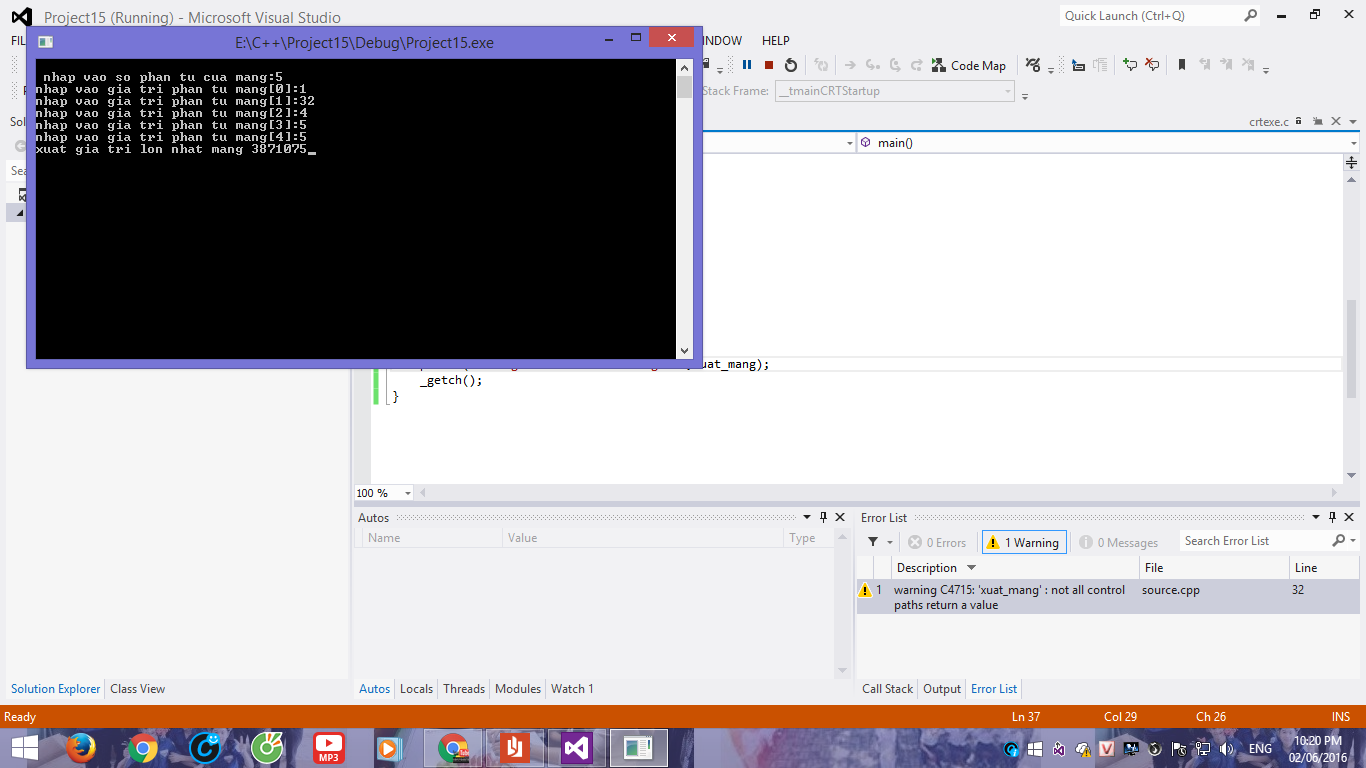
Task: Expand the editor zoom 100 % dropdown
Action: coord(408,493)
